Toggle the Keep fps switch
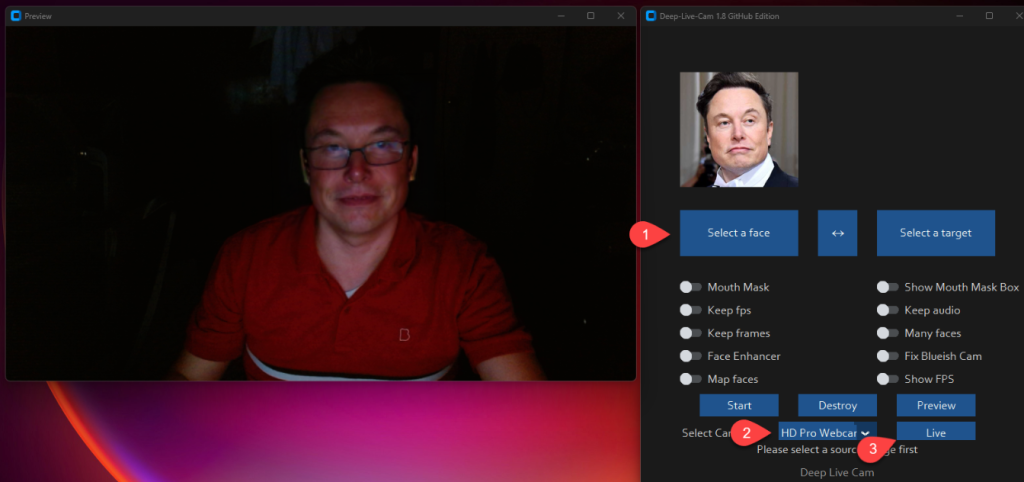This screenshot has height=482, width=1024. (x=690, y=310)
